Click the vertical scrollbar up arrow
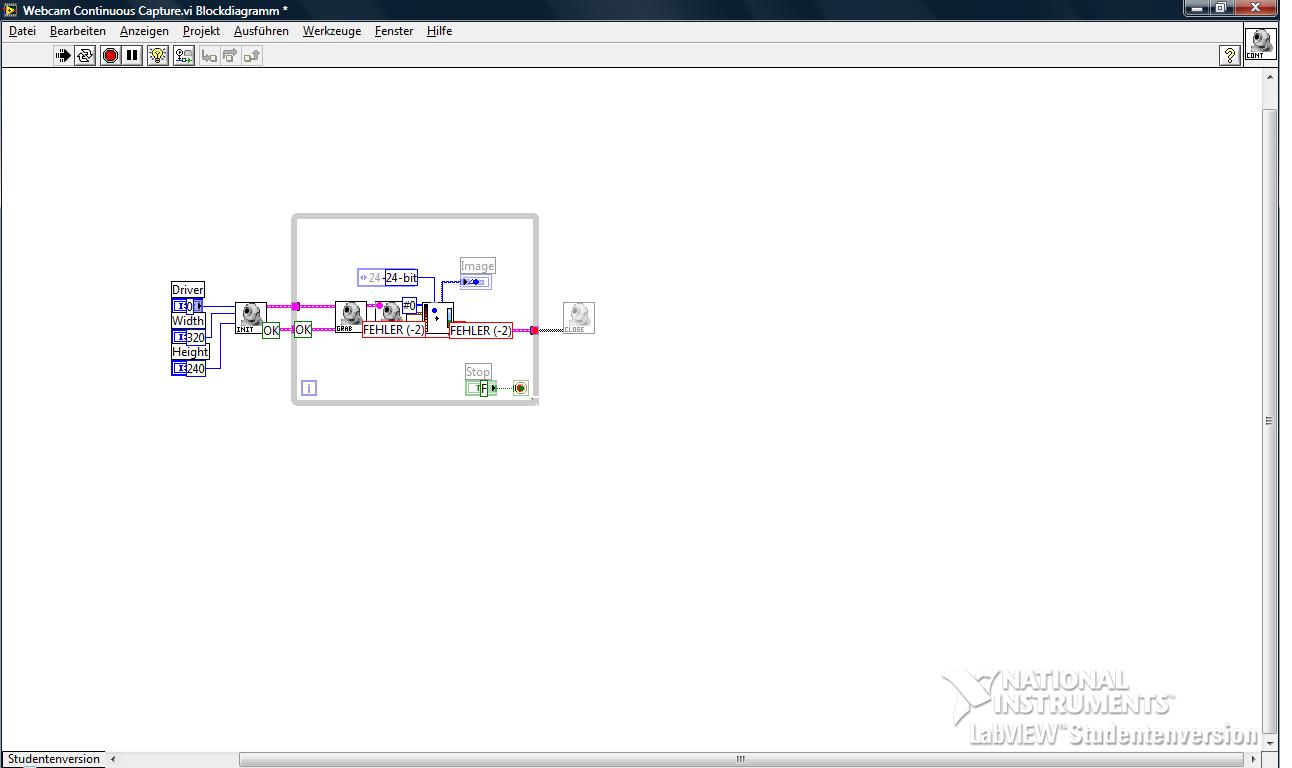This screenshot has width=1292, height=768. (1270, 75)
